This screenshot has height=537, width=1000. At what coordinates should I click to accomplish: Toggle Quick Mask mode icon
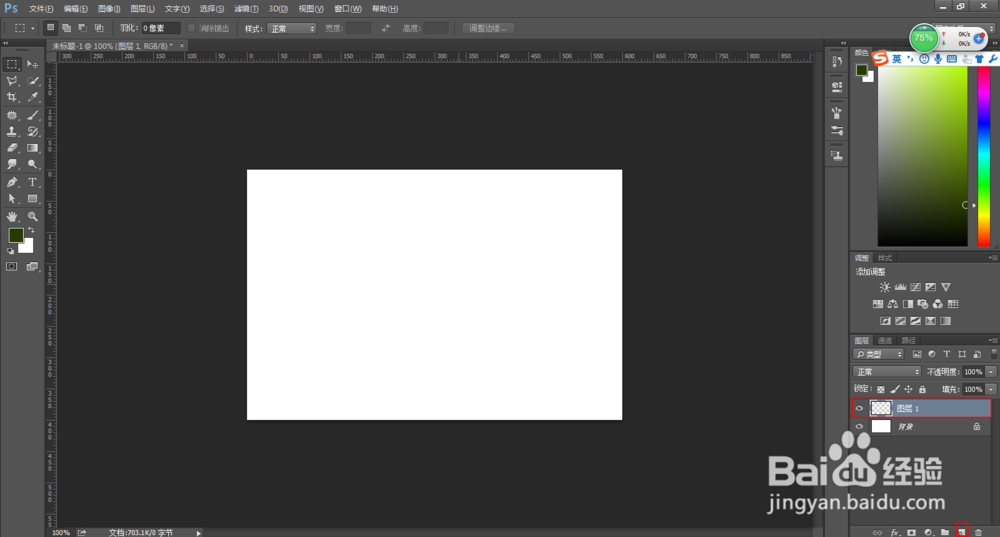12,267
